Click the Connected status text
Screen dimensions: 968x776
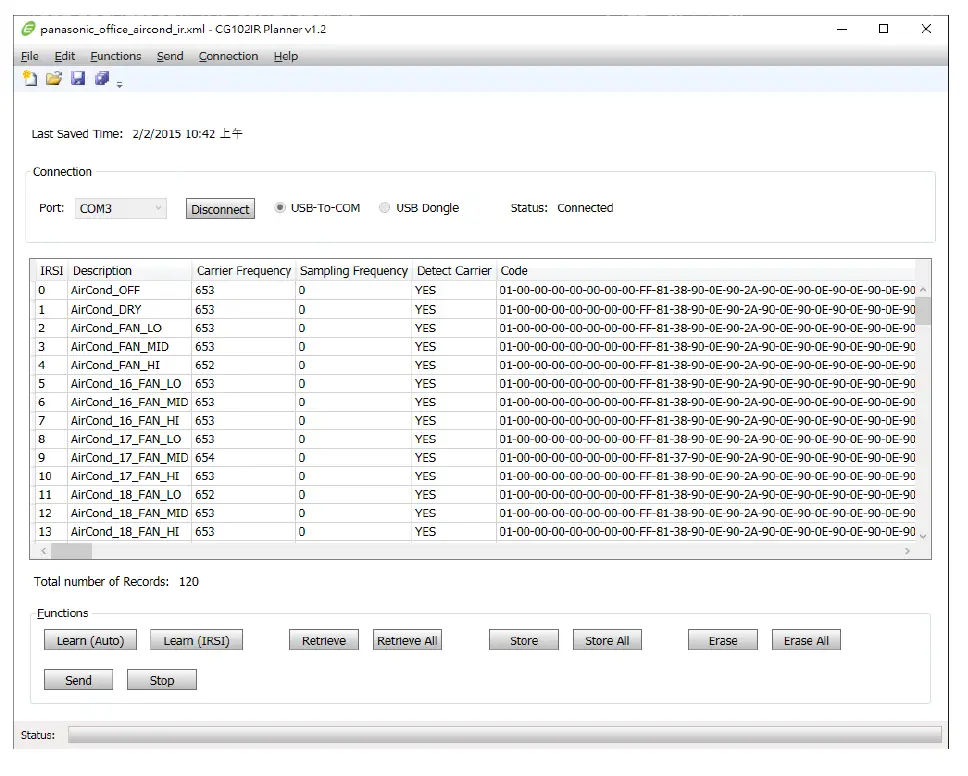tap(585, 208)
